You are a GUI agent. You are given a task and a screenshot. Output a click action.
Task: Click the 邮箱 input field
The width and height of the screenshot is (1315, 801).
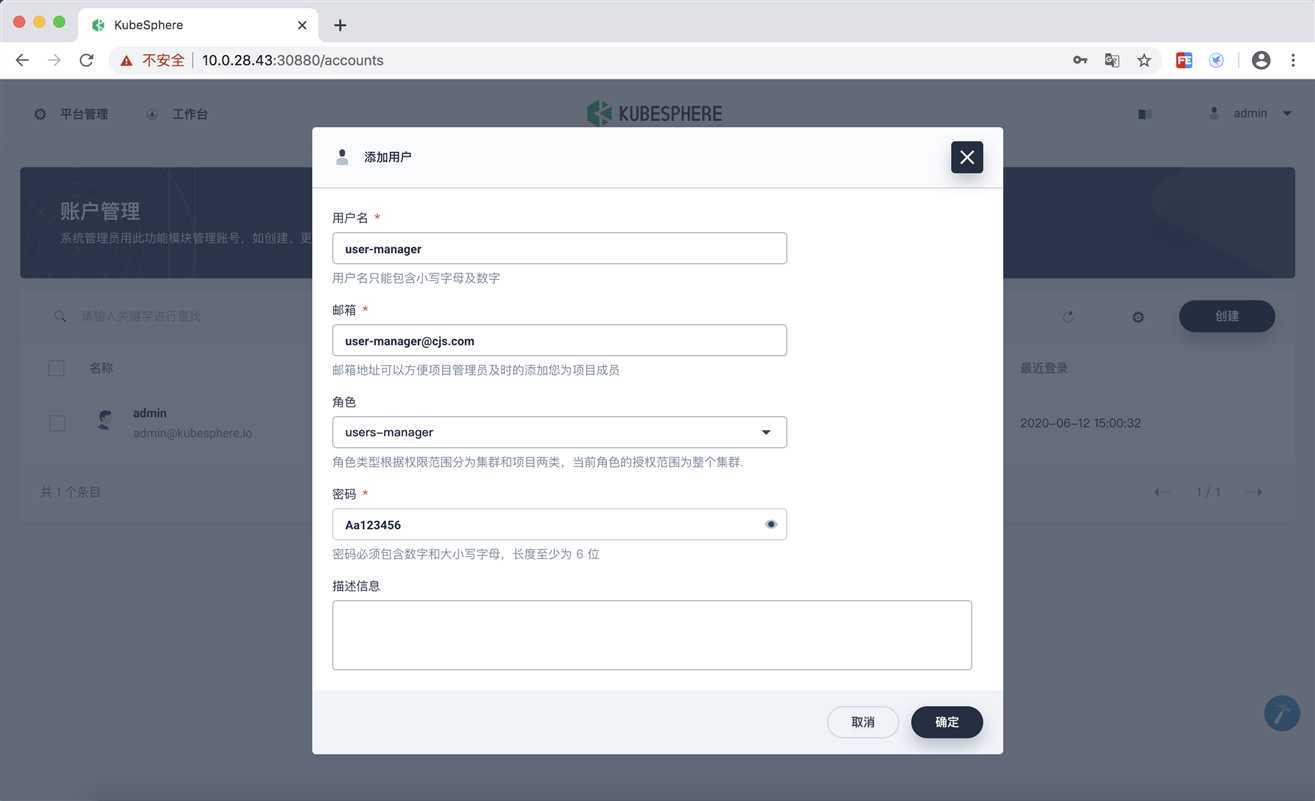pyautogui.click(x=559, y=340)
